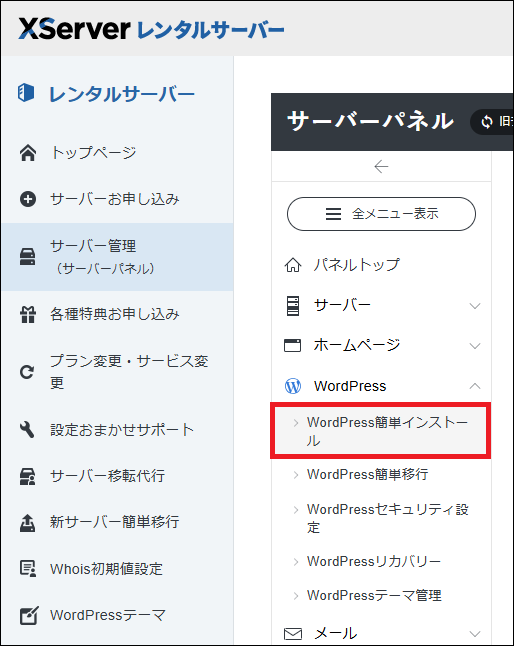The width and height of the screenshot is (514, 646).
Task: Click the メール section label
Action: click(336, 633)
